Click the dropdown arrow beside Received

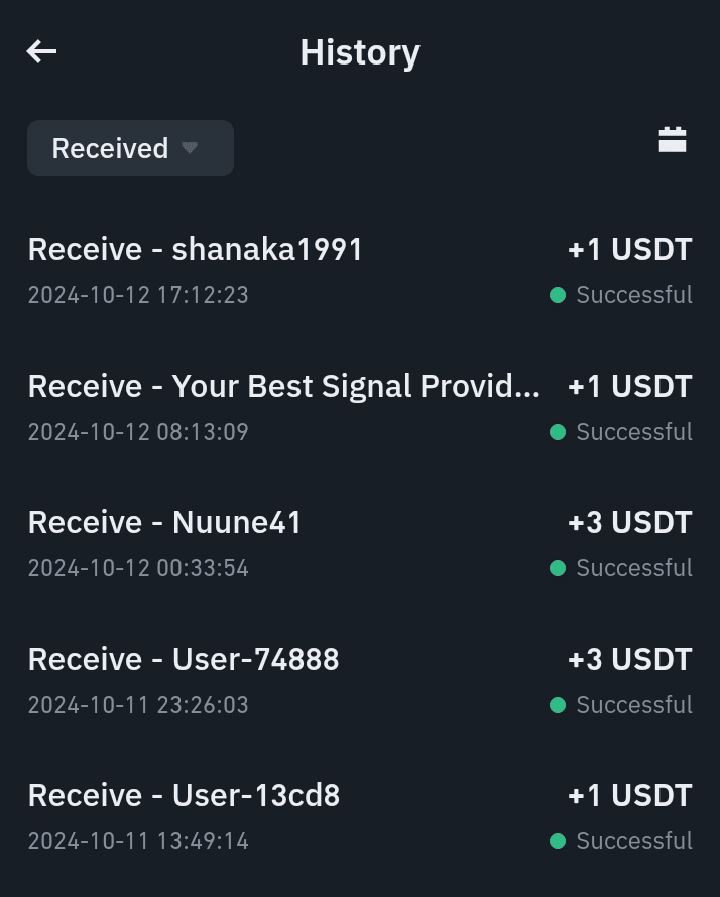(x=190, y=148)
